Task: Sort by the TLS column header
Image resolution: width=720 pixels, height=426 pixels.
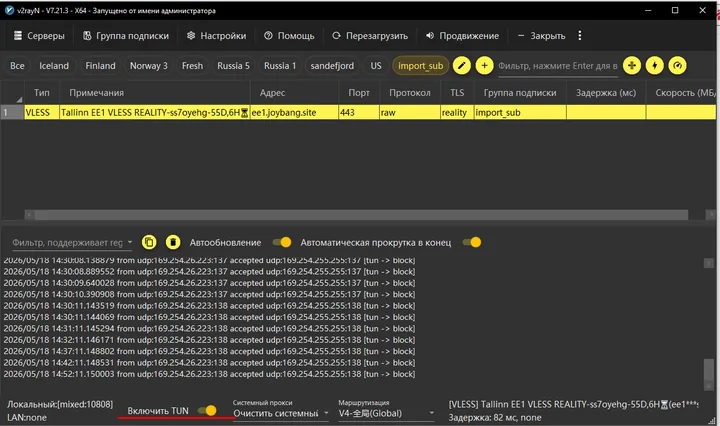Action: click(x=457, y=93)
